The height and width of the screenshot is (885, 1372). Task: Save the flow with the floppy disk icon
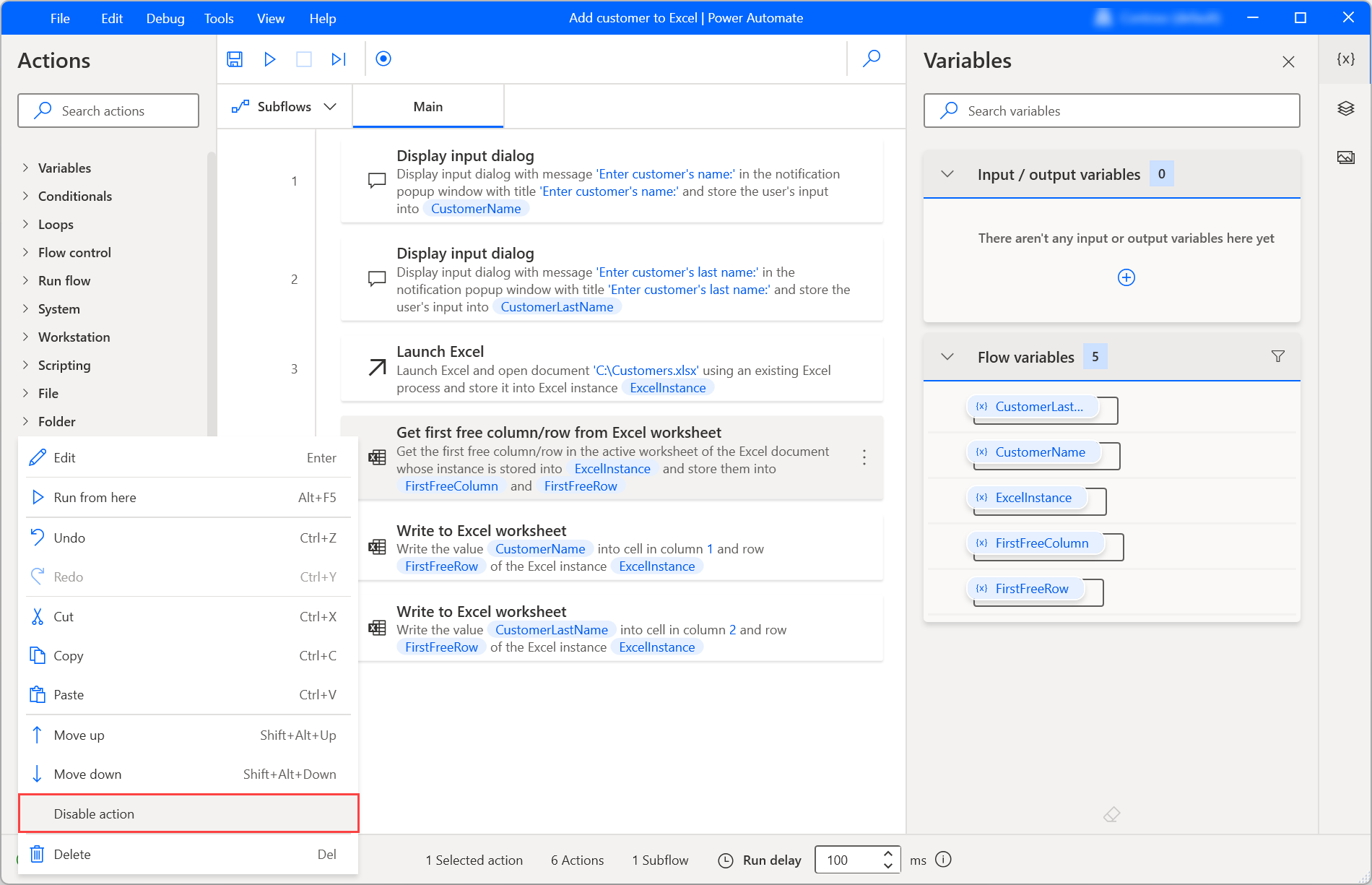coord(235,59)
